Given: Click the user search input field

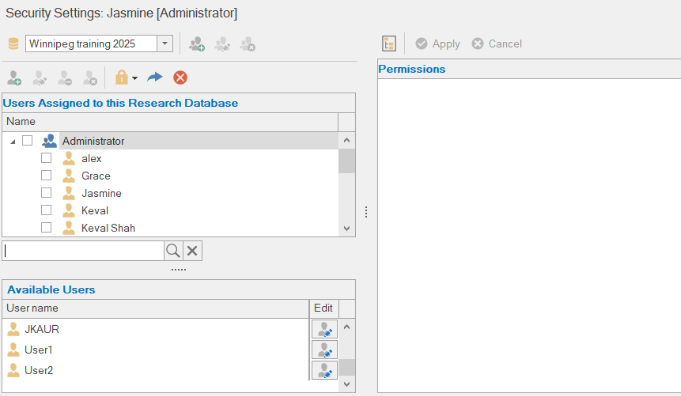Looking at the screenshot, I should pos(83,251).
